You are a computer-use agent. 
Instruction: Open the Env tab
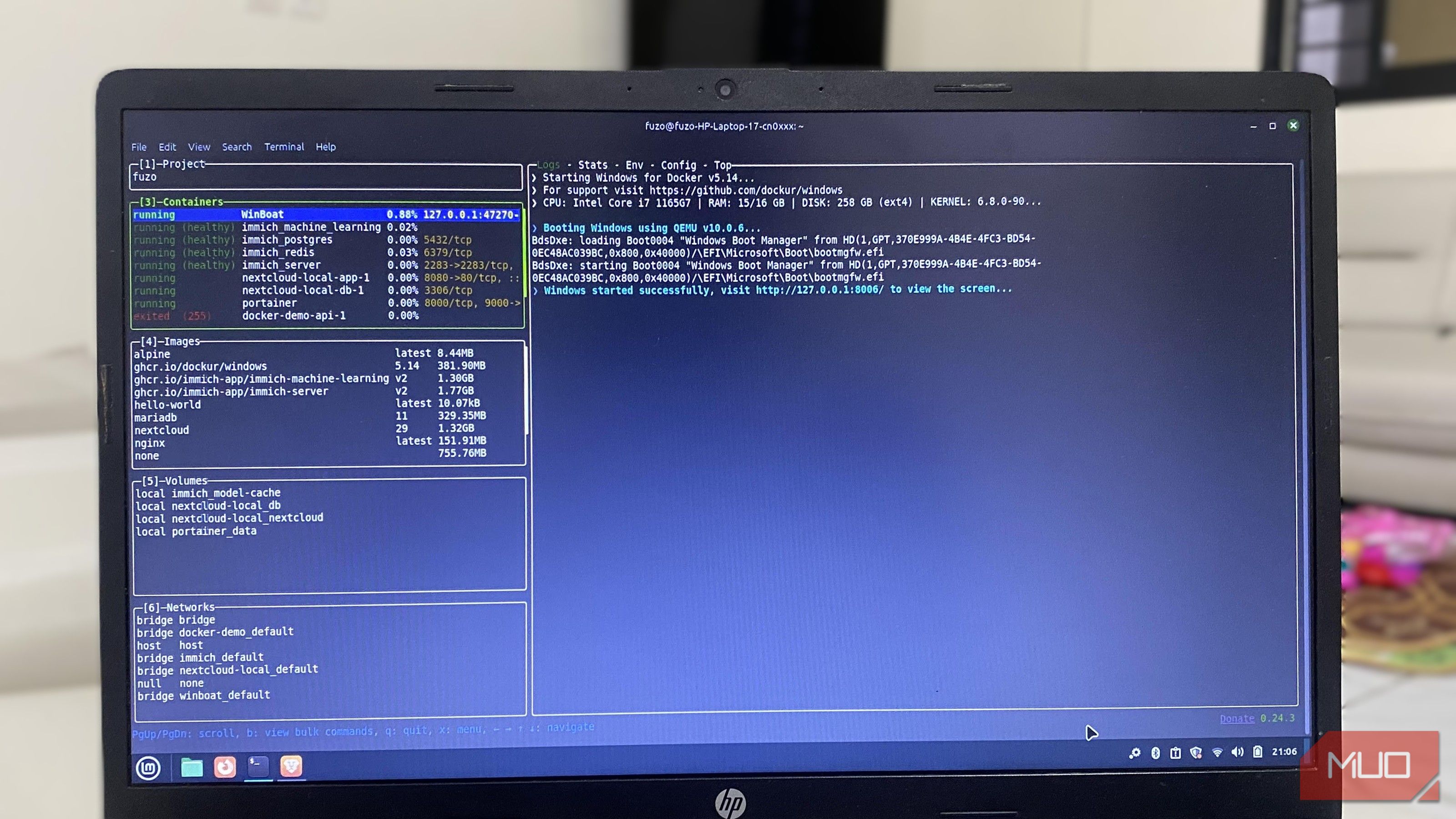pos(634,165)
